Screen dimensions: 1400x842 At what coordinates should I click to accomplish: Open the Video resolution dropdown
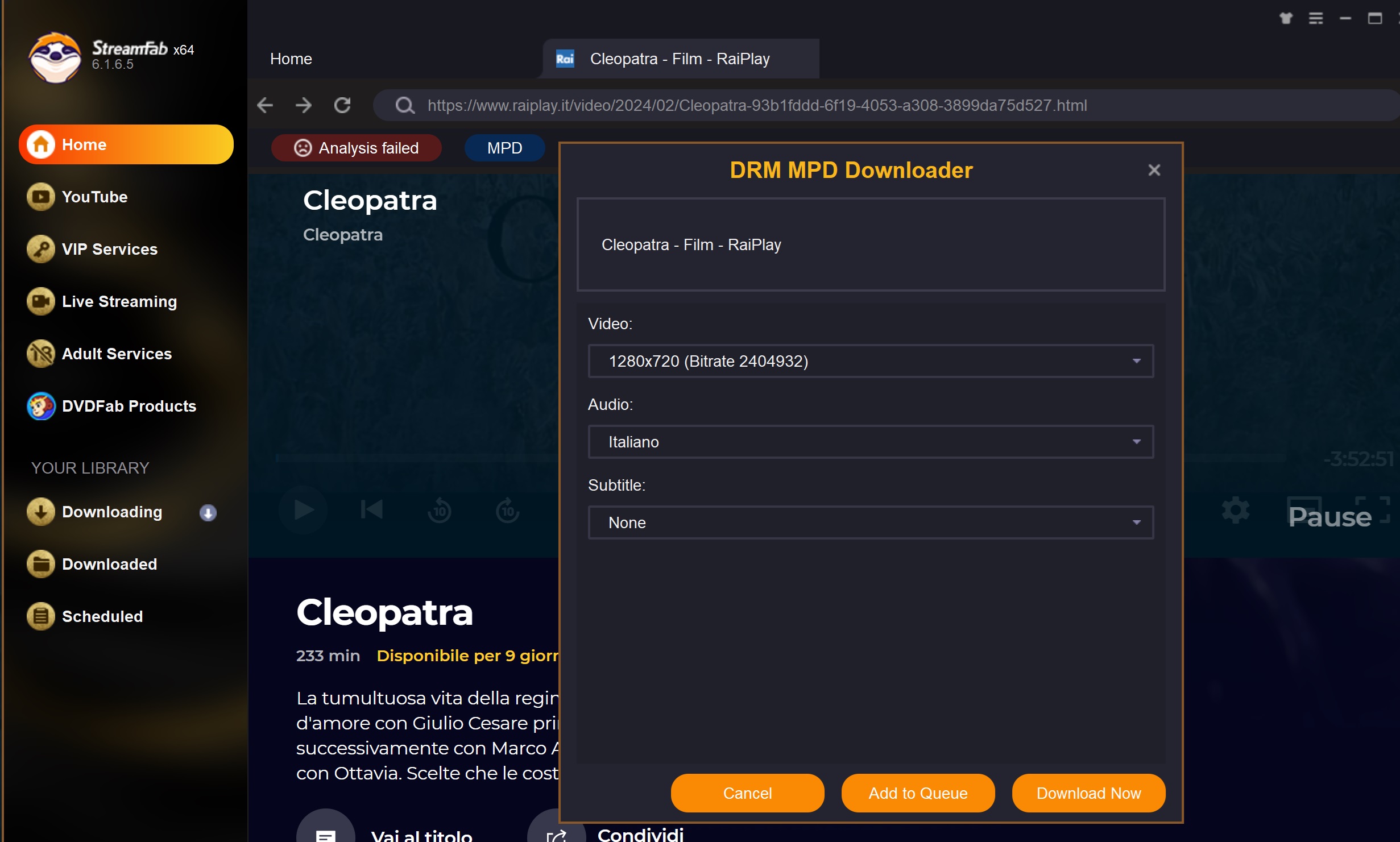tap(871, 361)
